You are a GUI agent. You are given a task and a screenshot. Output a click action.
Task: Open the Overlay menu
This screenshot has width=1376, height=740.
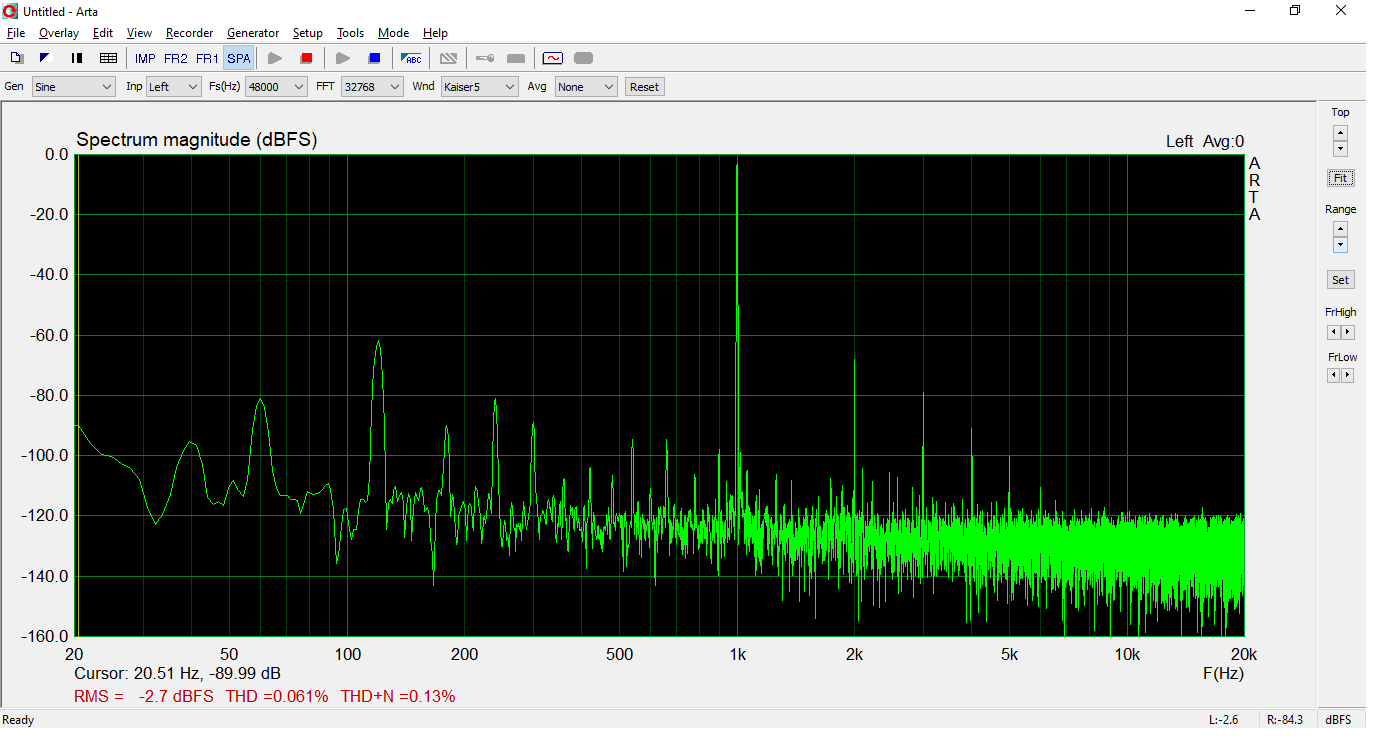pos(59,33)
